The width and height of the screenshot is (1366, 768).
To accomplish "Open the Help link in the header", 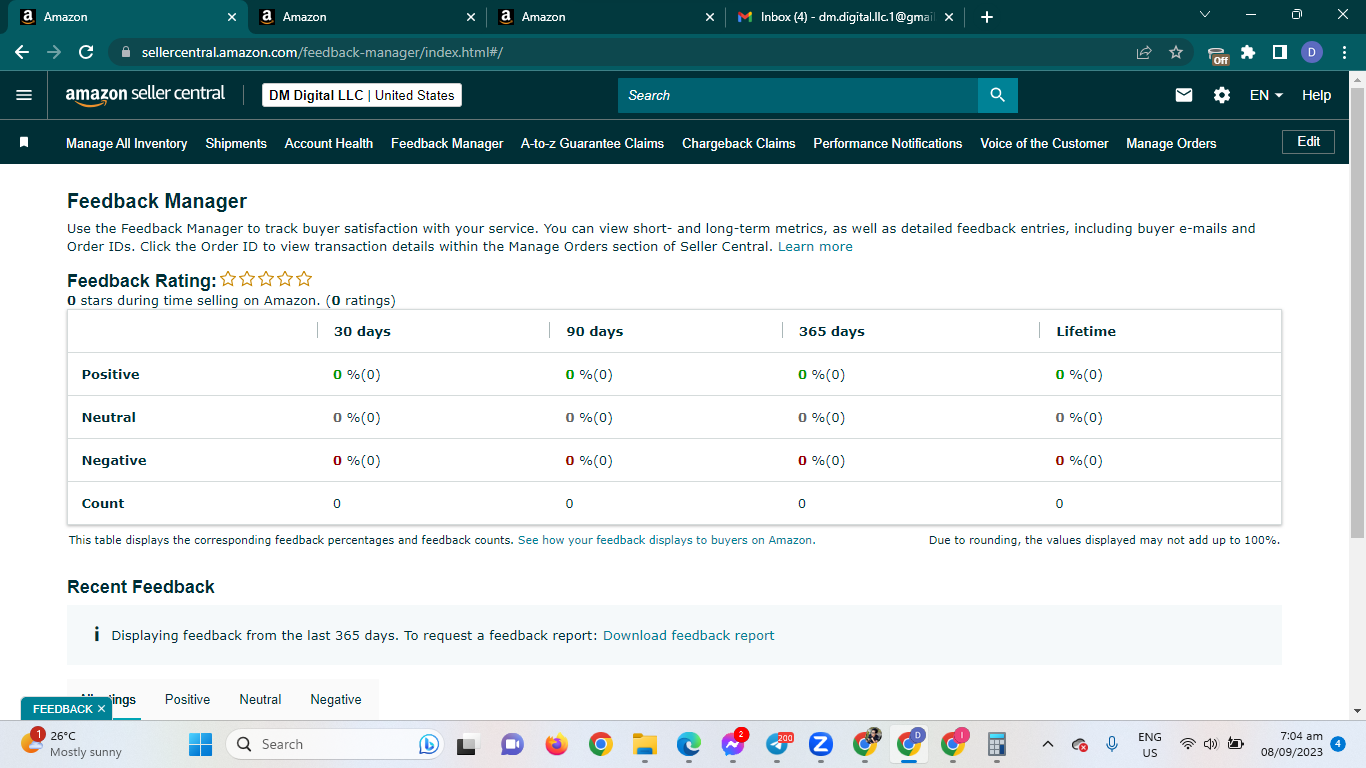I will click(1316, 95).
